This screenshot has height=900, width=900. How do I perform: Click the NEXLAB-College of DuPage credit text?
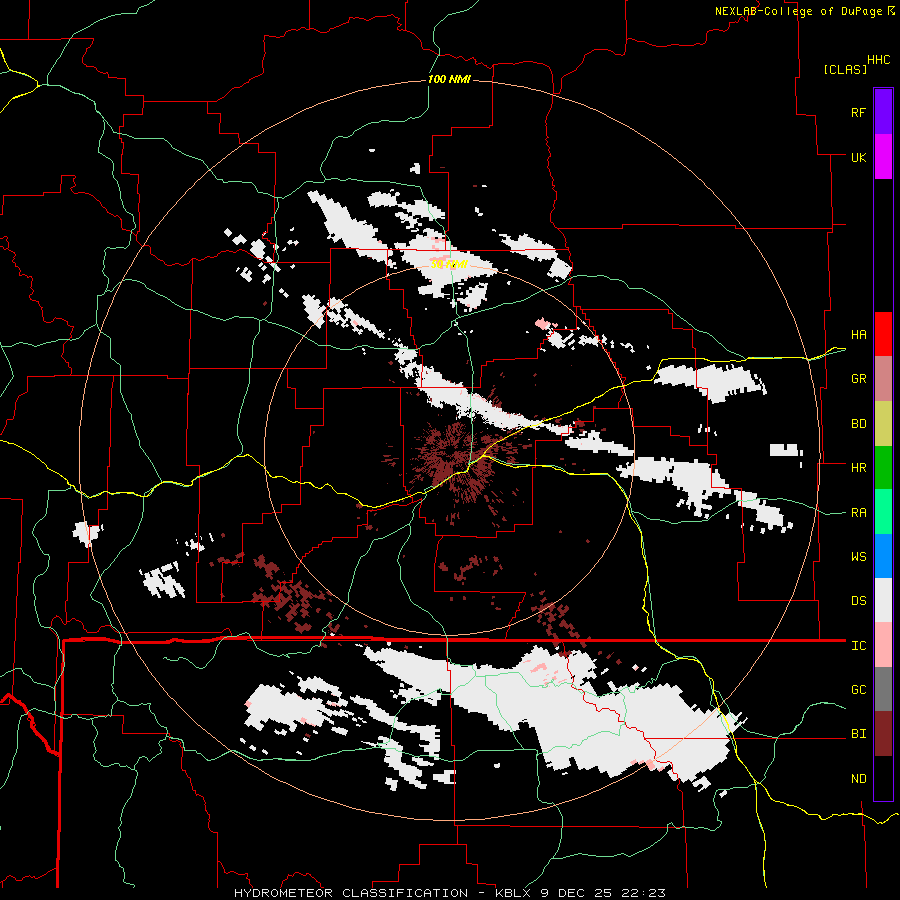coord(798,11)
